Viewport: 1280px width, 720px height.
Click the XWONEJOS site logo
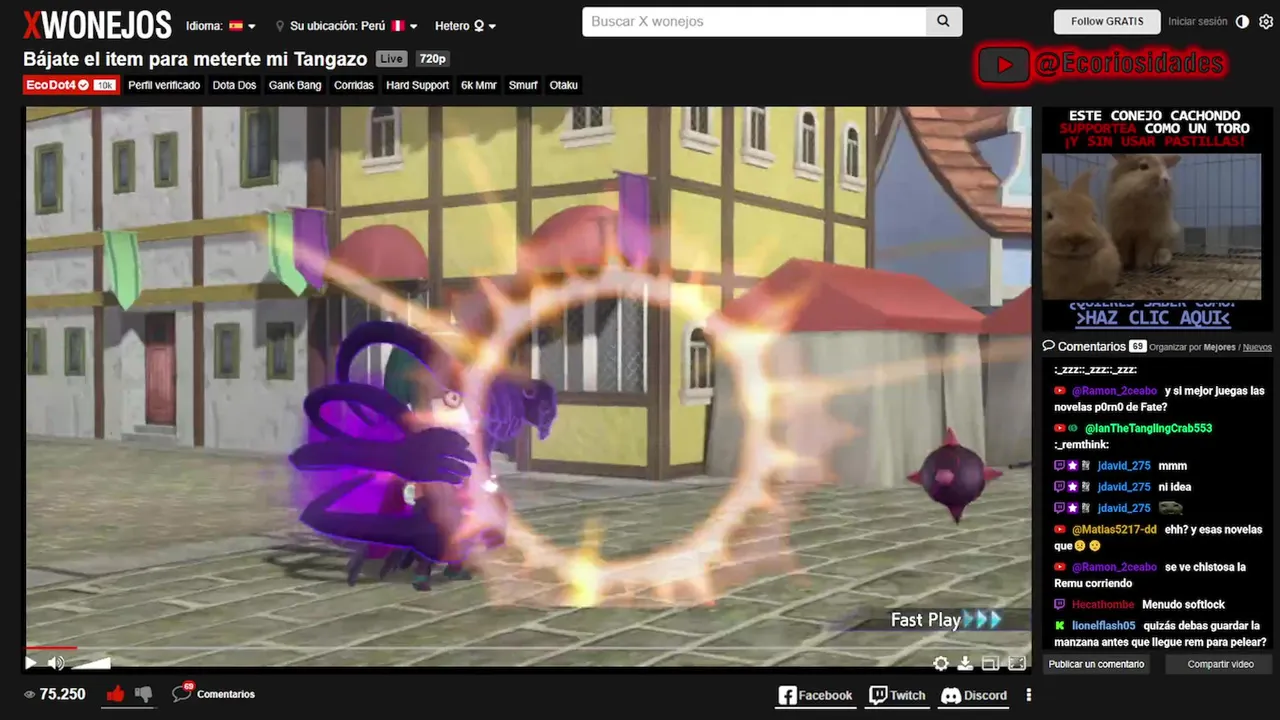coord(97,23)
